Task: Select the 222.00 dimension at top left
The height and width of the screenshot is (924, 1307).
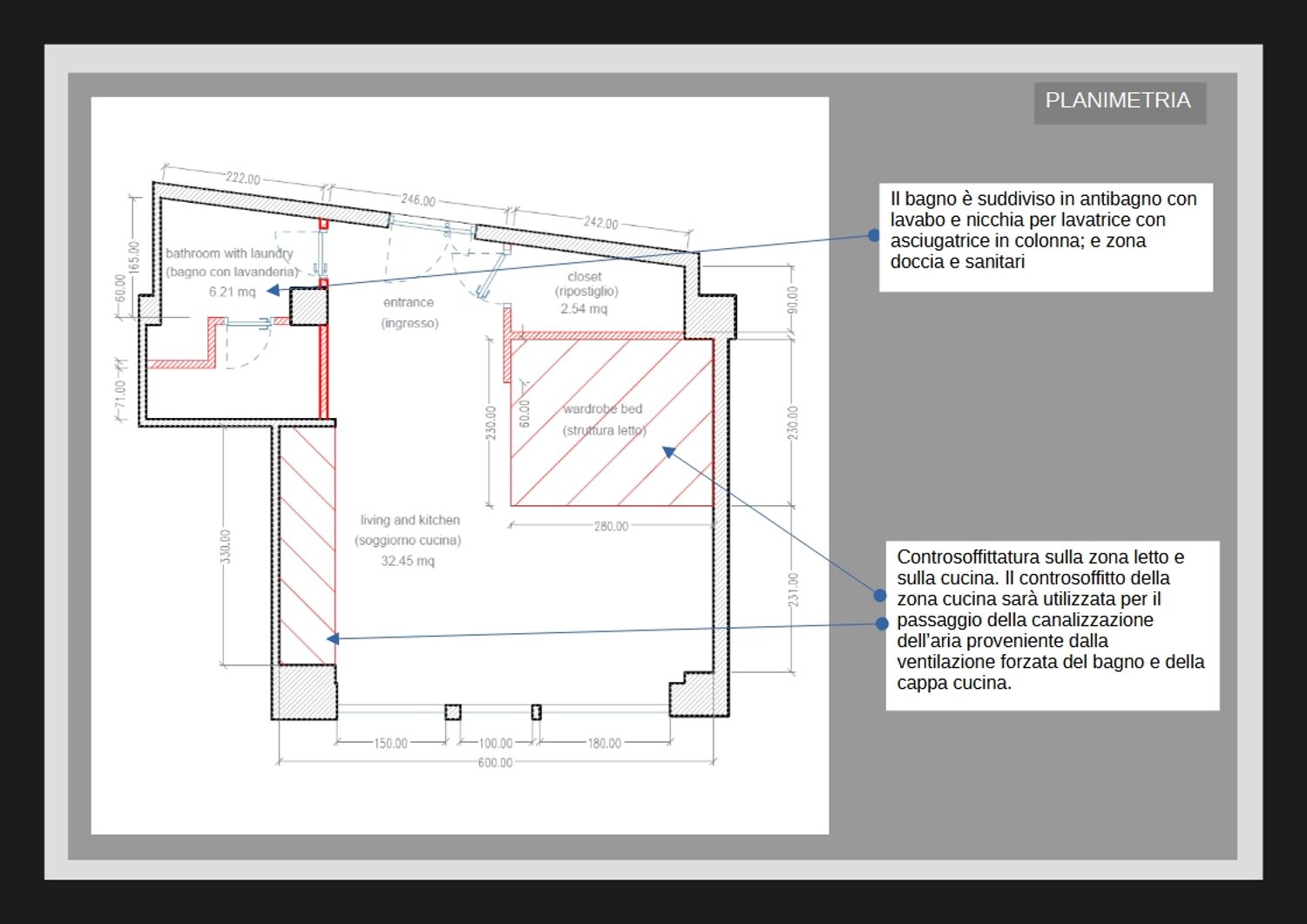Action: point(243,178)
